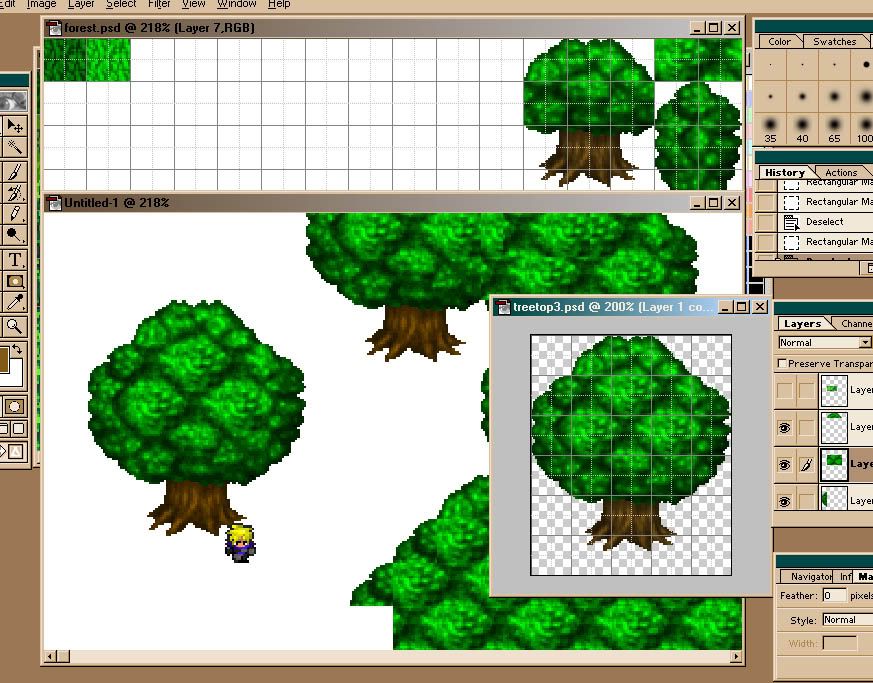Image resolution: width=873 pixels, height=683 pixels.
Task: Click the Jump To application button in toolbox
Action: pyautogui.click(x=13, y=451)
